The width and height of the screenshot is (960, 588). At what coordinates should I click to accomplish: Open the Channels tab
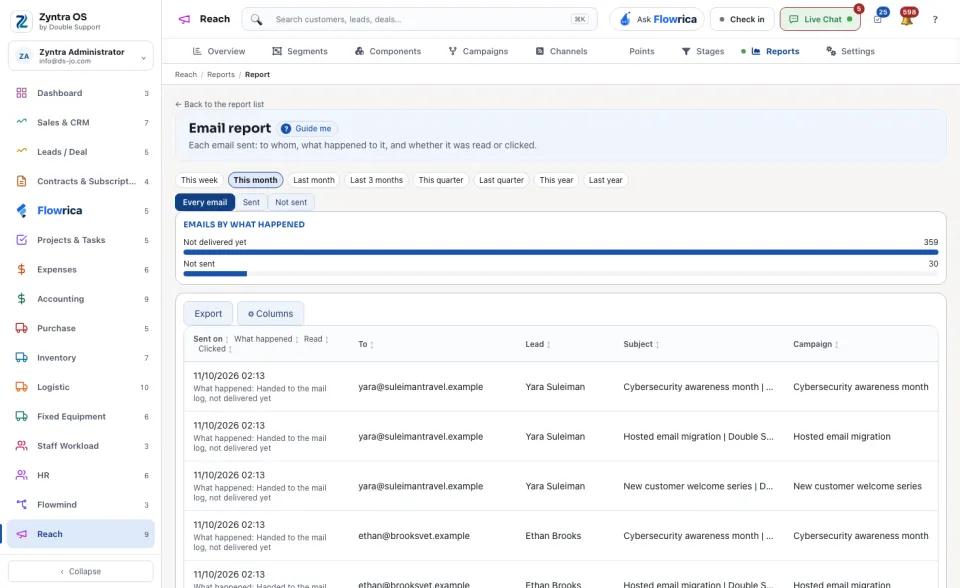[561, 51]
